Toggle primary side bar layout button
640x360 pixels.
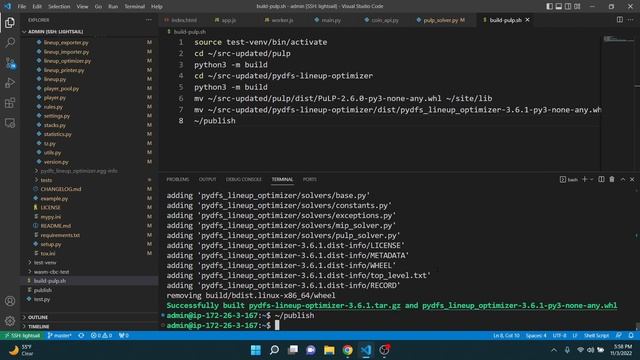[x=549, y=6]
